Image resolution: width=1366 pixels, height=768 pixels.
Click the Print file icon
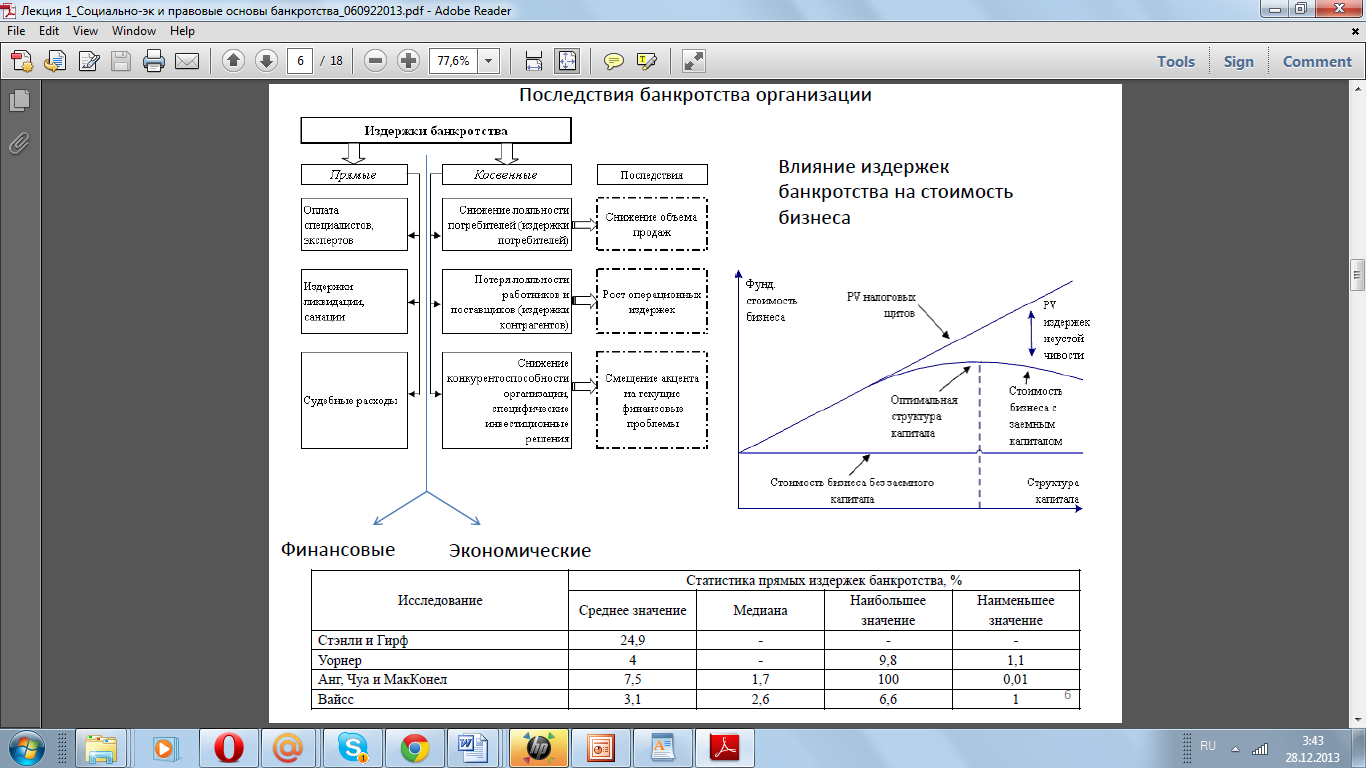153,61
